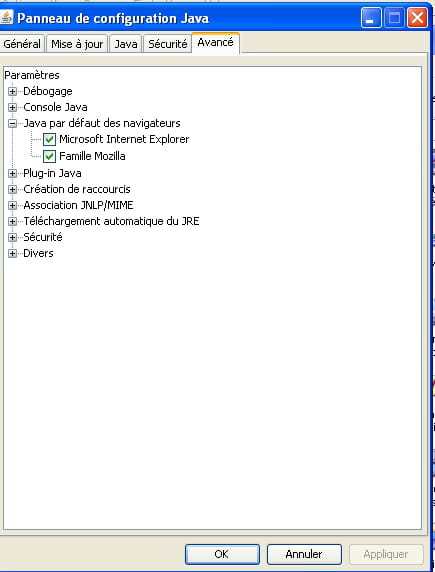Expand the Débogage tree node
The width and height of the screenshot is (435, 572).
12,91
